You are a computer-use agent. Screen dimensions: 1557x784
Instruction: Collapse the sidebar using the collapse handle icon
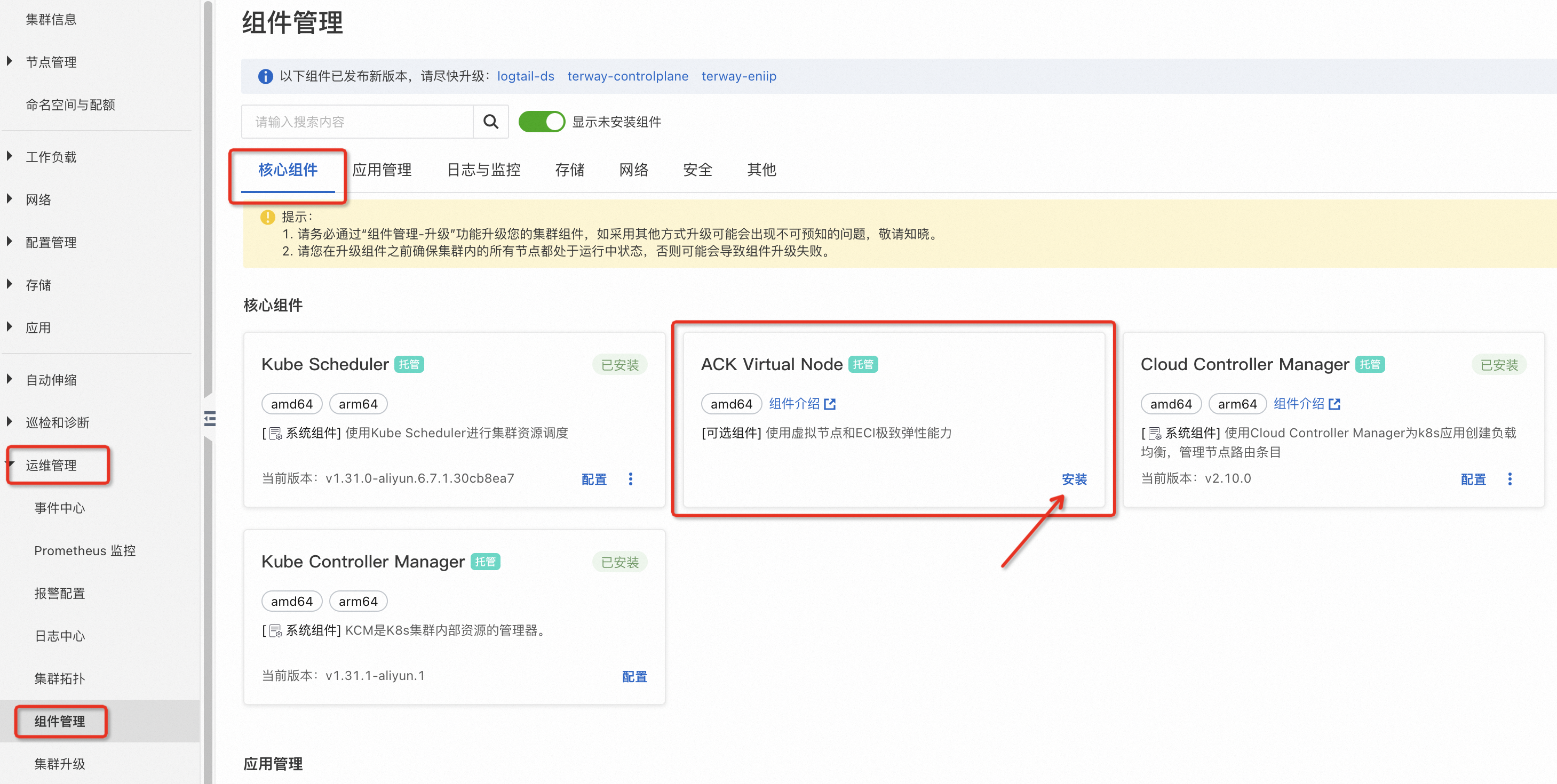pos(210,419)
